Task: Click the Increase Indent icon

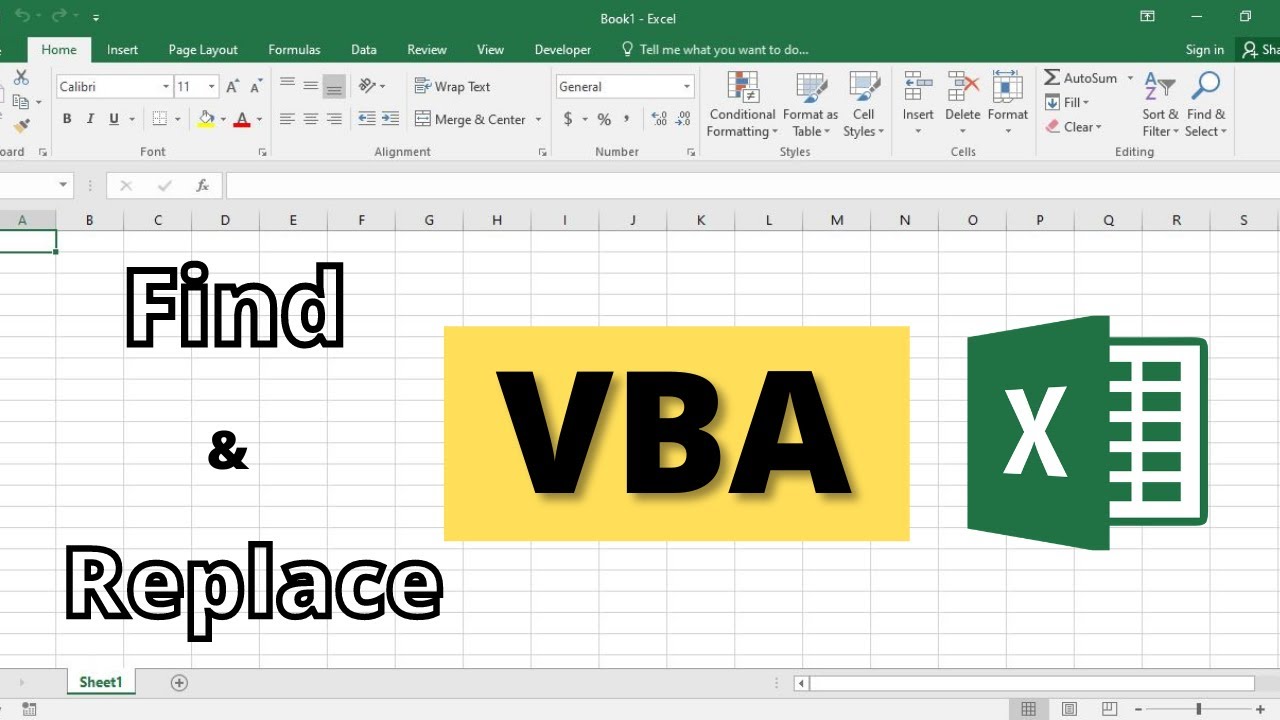Action: pyautogui.click(x=390, y=119)
